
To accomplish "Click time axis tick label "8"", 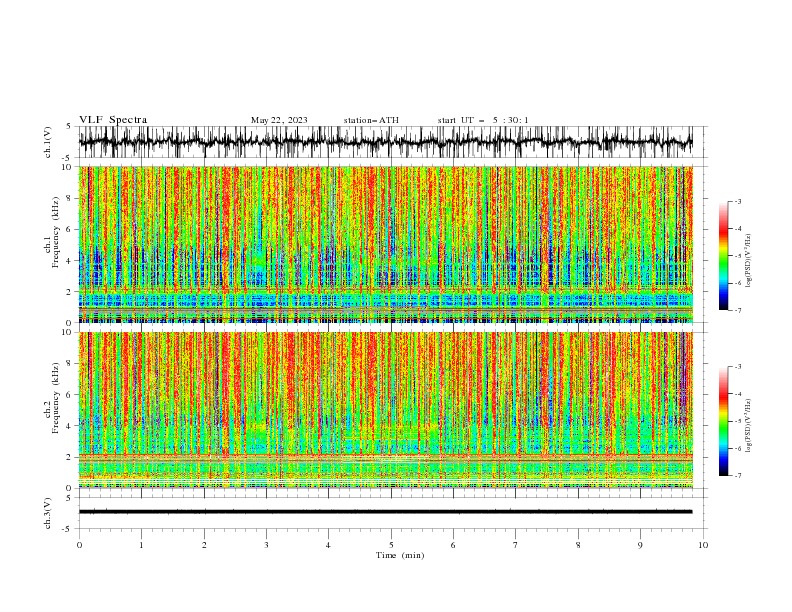I will [x=578, y=545].
